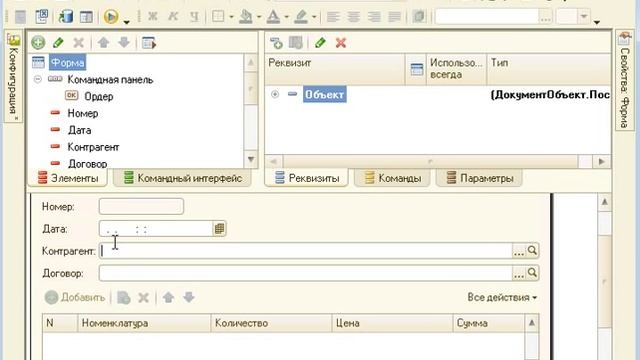Edit the selected form element with the pencil

58,42
